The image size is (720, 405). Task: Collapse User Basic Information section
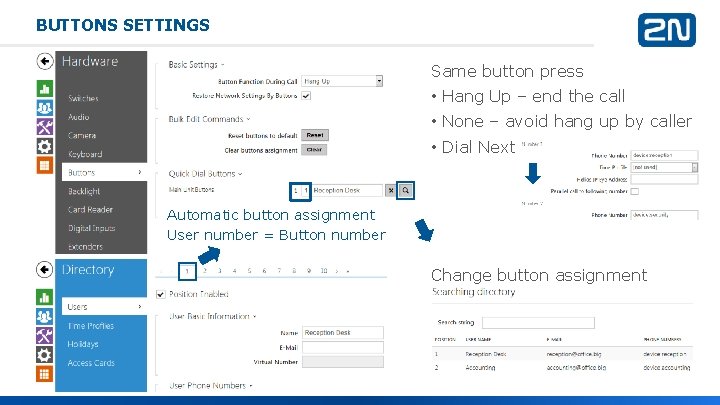click(x=212, y=316)
